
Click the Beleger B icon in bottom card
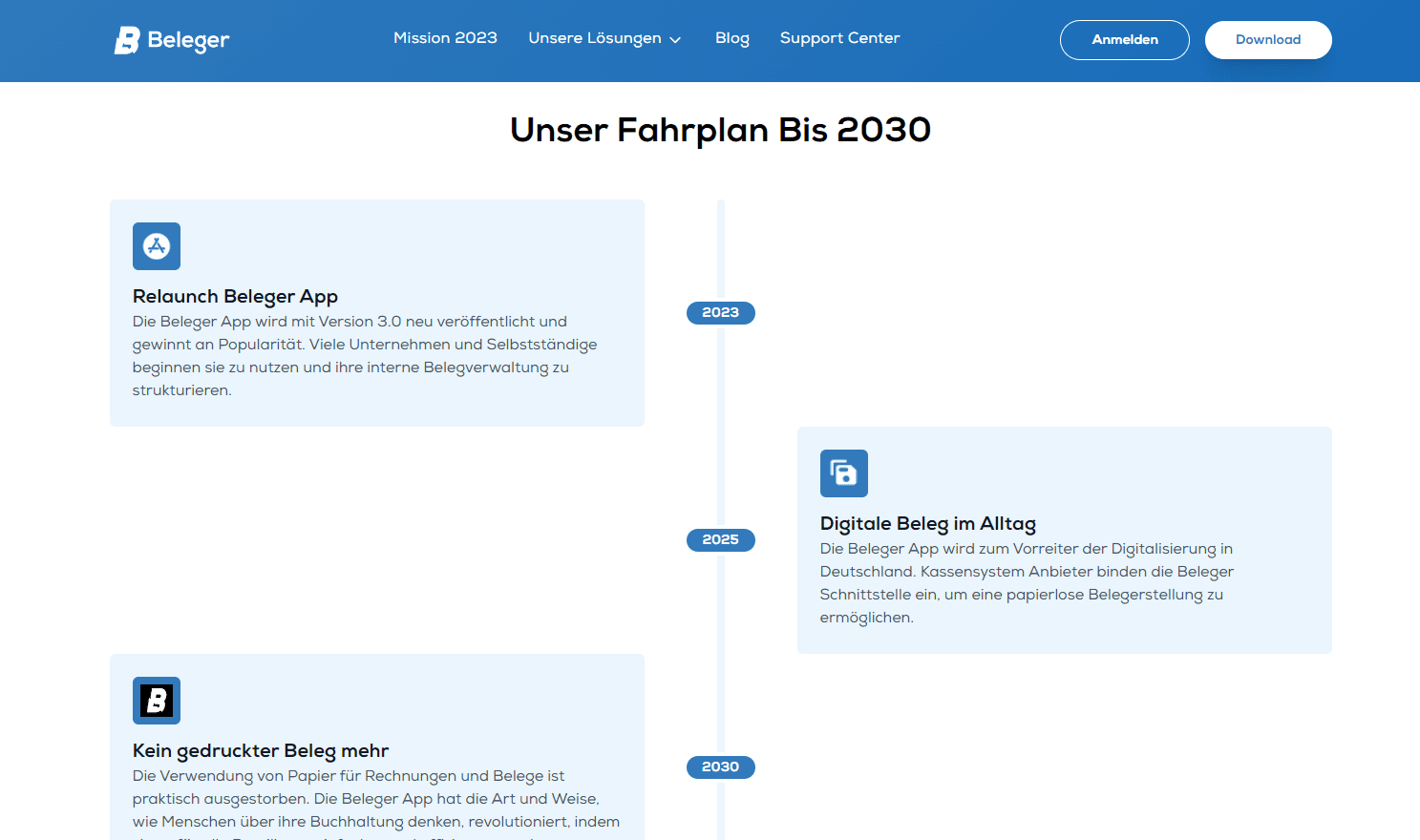click(x=157, y=701)
